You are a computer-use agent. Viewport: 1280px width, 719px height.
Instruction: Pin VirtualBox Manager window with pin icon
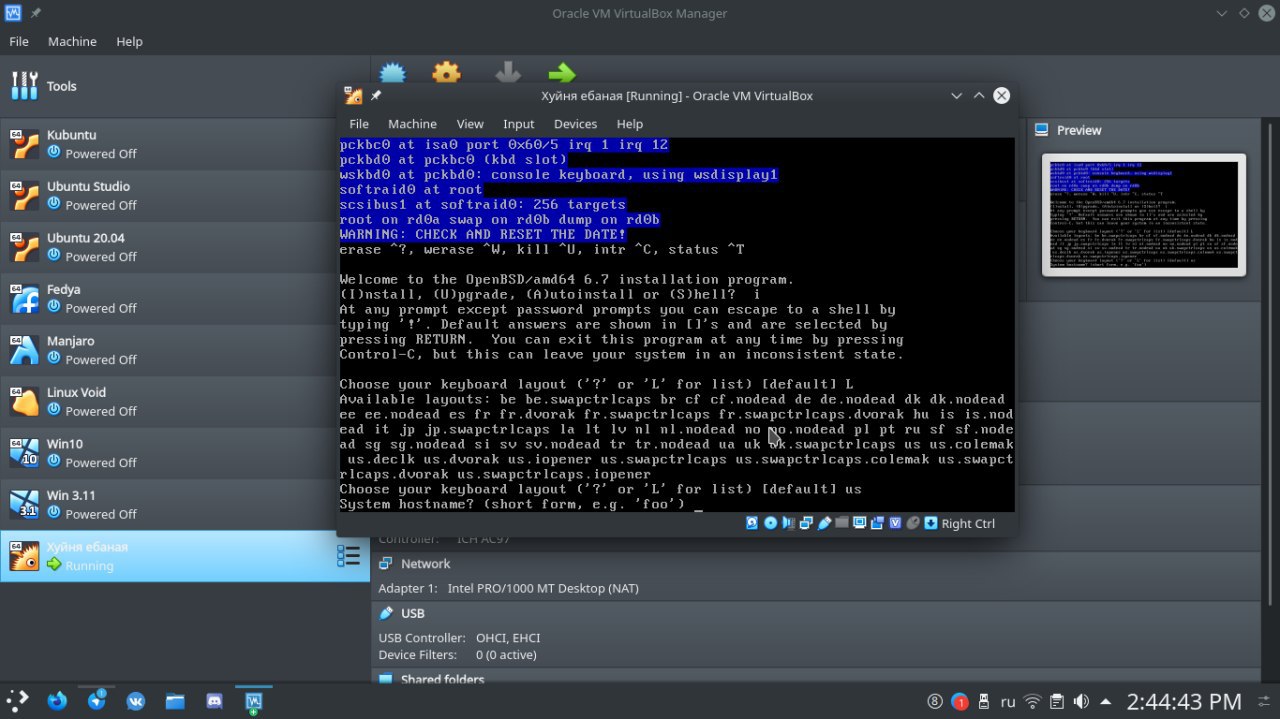(x=36, y=13)
